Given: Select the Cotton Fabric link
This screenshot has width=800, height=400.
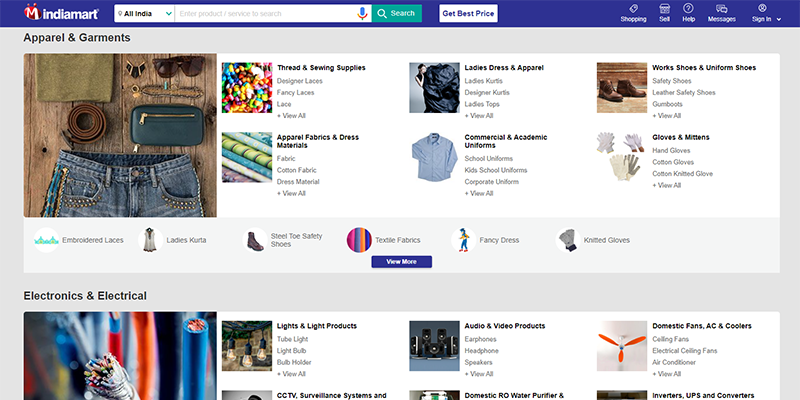Looking at the screenshot, I should pyautogui.click(x=296, y=170).
